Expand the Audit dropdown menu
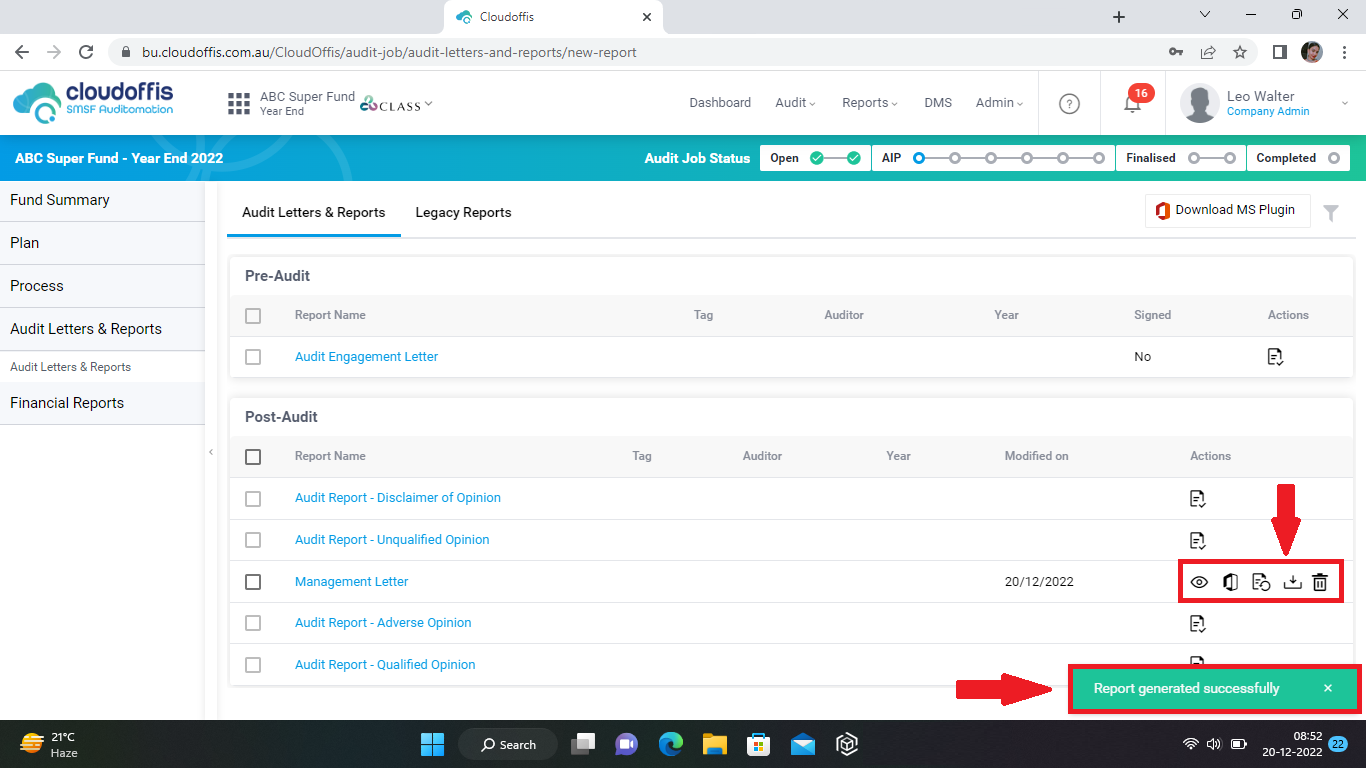Viewport: 1366px width, 768px height. click(x=795, y=103)
